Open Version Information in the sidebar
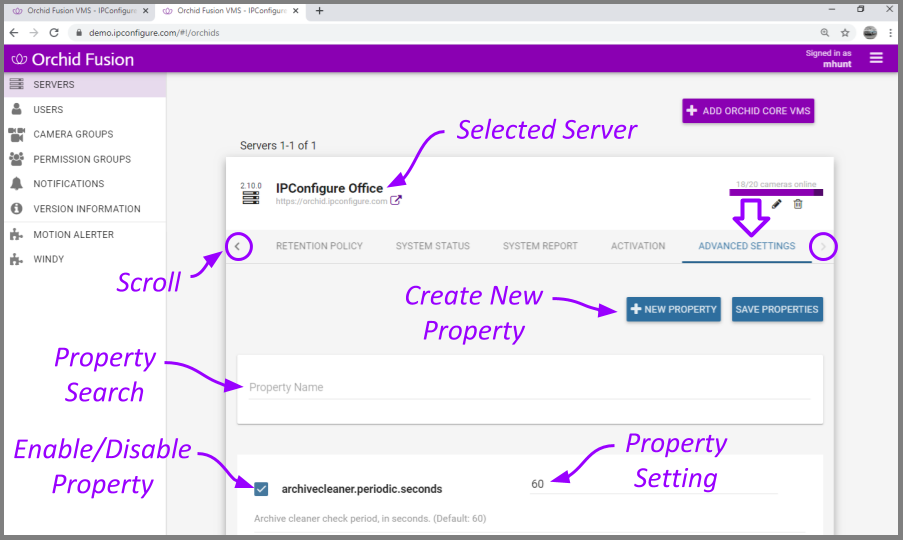This screenshot has height=540, width=903. point(87,208)
